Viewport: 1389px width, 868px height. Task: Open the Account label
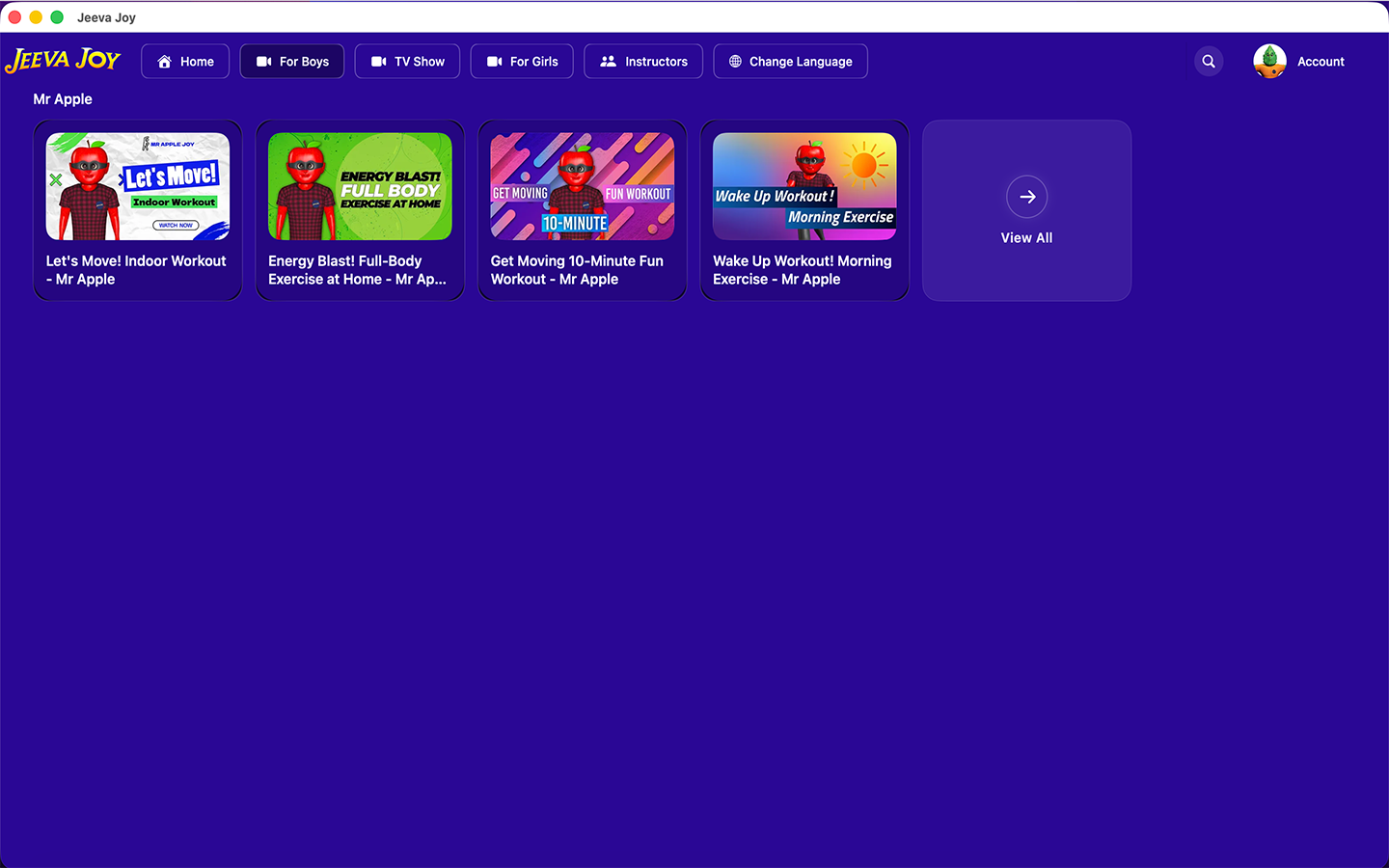[x=1321, y=62]
